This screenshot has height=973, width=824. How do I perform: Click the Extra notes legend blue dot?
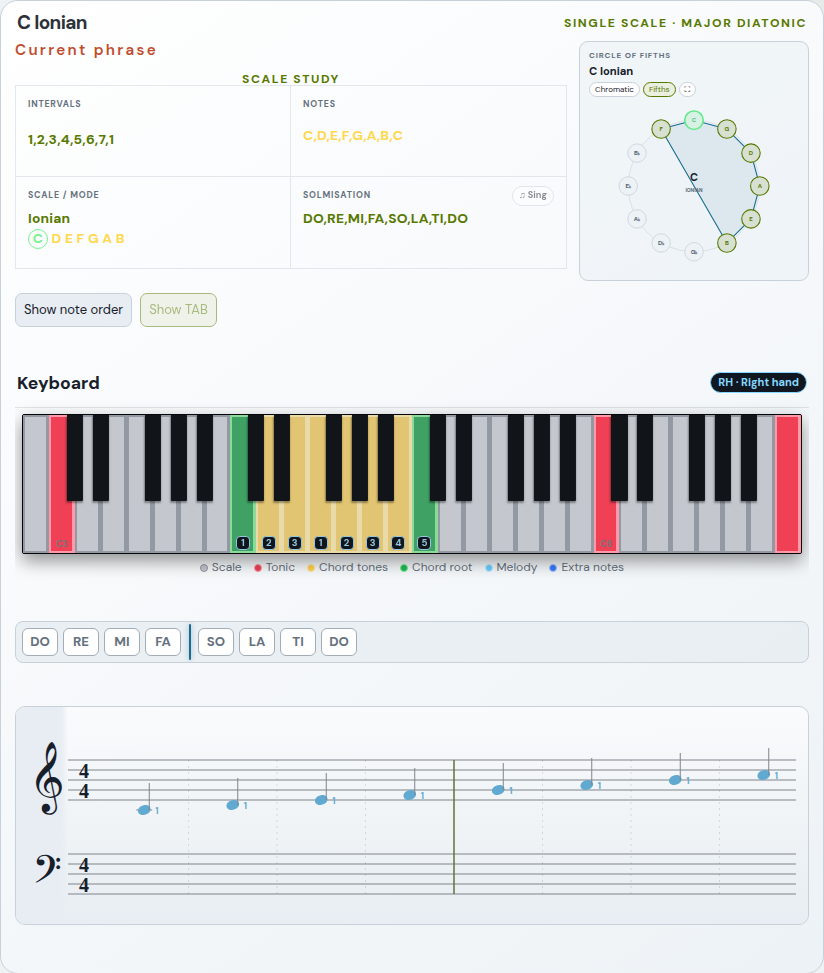pyautogui.click(x=553, y=568)
